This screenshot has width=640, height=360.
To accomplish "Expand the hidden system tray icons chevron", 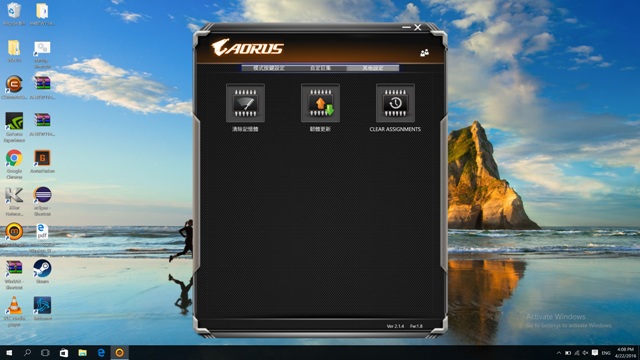I will point(559,353).
